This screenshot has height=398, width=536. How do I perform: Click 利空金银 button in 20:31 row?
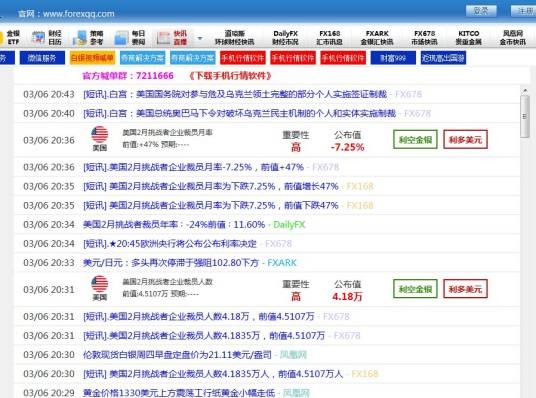coord(415,289)
